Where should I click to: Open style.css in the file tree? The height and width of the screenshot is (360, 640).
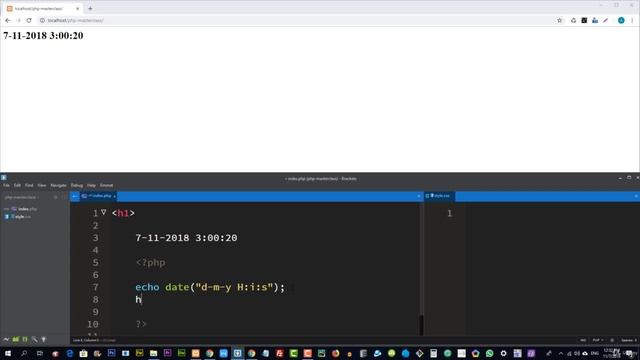click(22, 217)
